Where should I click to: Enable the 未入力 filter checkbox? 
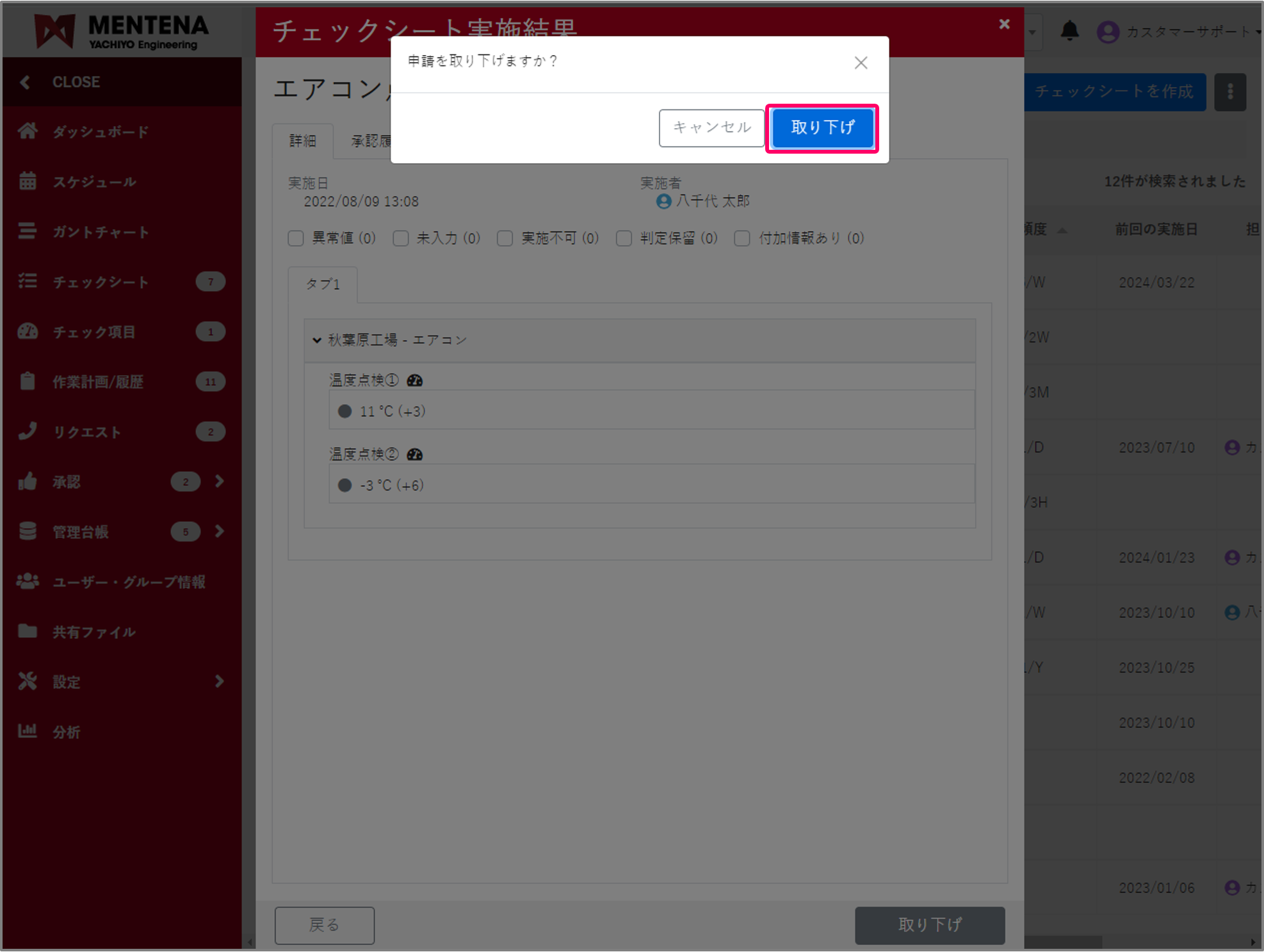tap(401, 238)
